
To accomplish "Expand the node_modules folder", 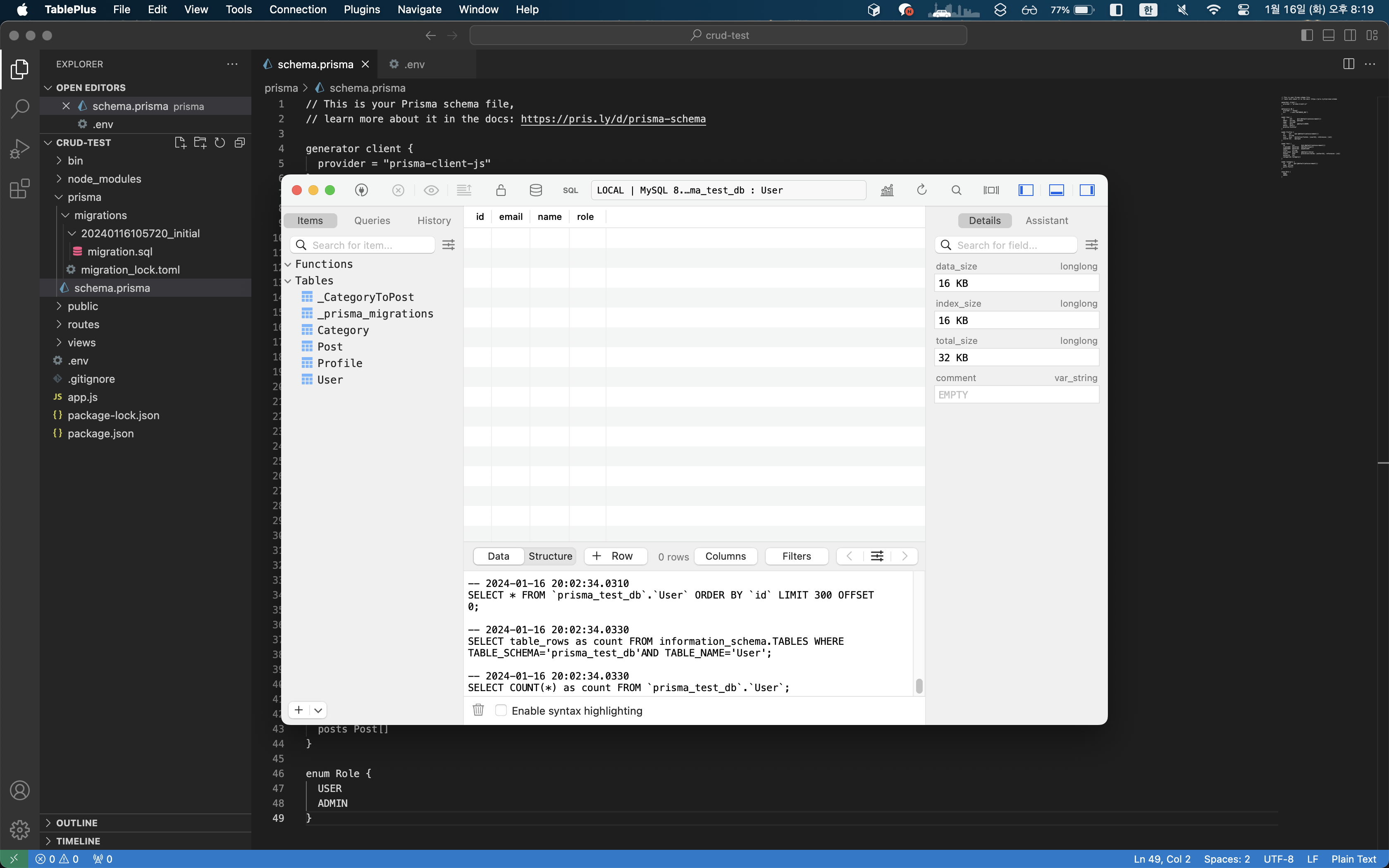I will pyautogui.click(x=104, y=179).
